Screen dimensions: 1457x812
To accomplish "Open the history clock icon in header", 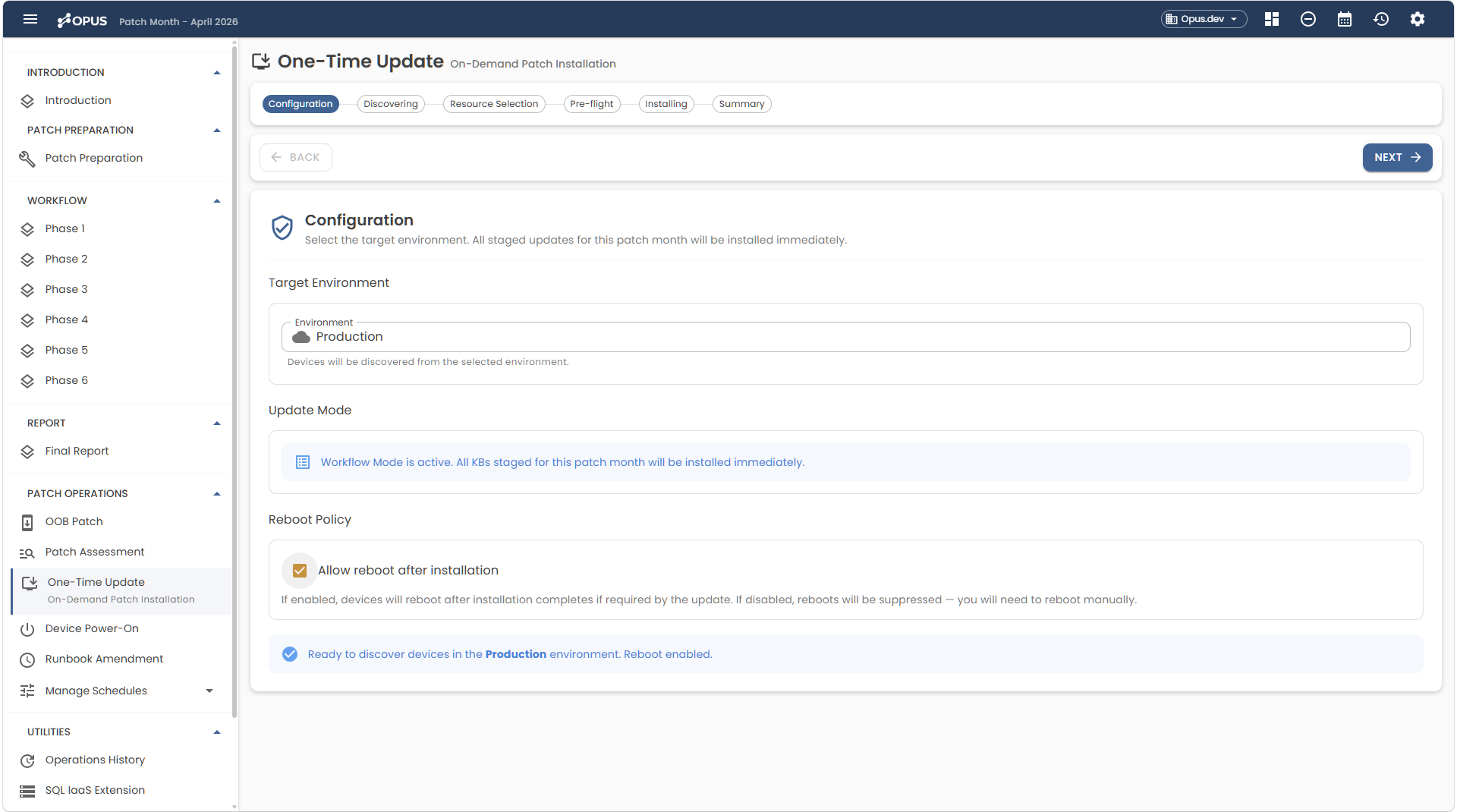I will click(1381, 20).
